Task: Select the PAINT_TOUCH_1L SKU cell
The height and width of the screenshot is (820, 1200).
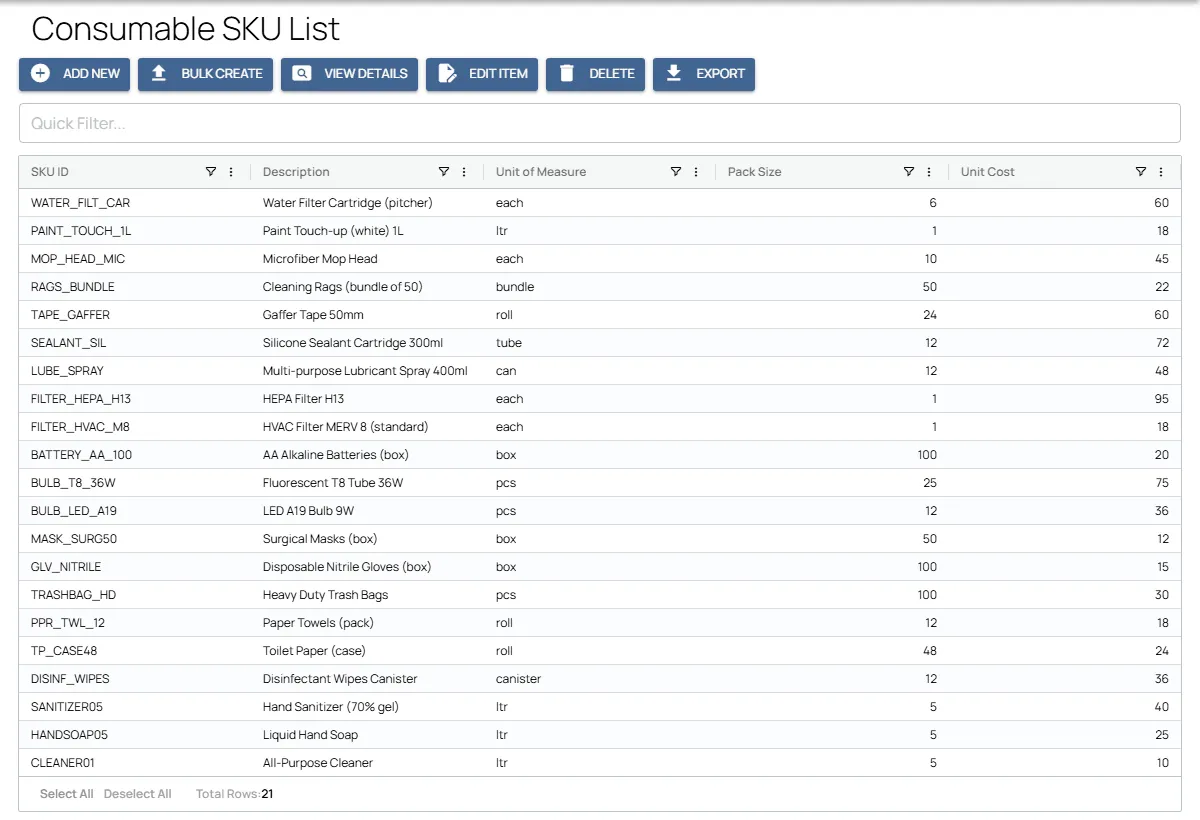Action: 135,231
